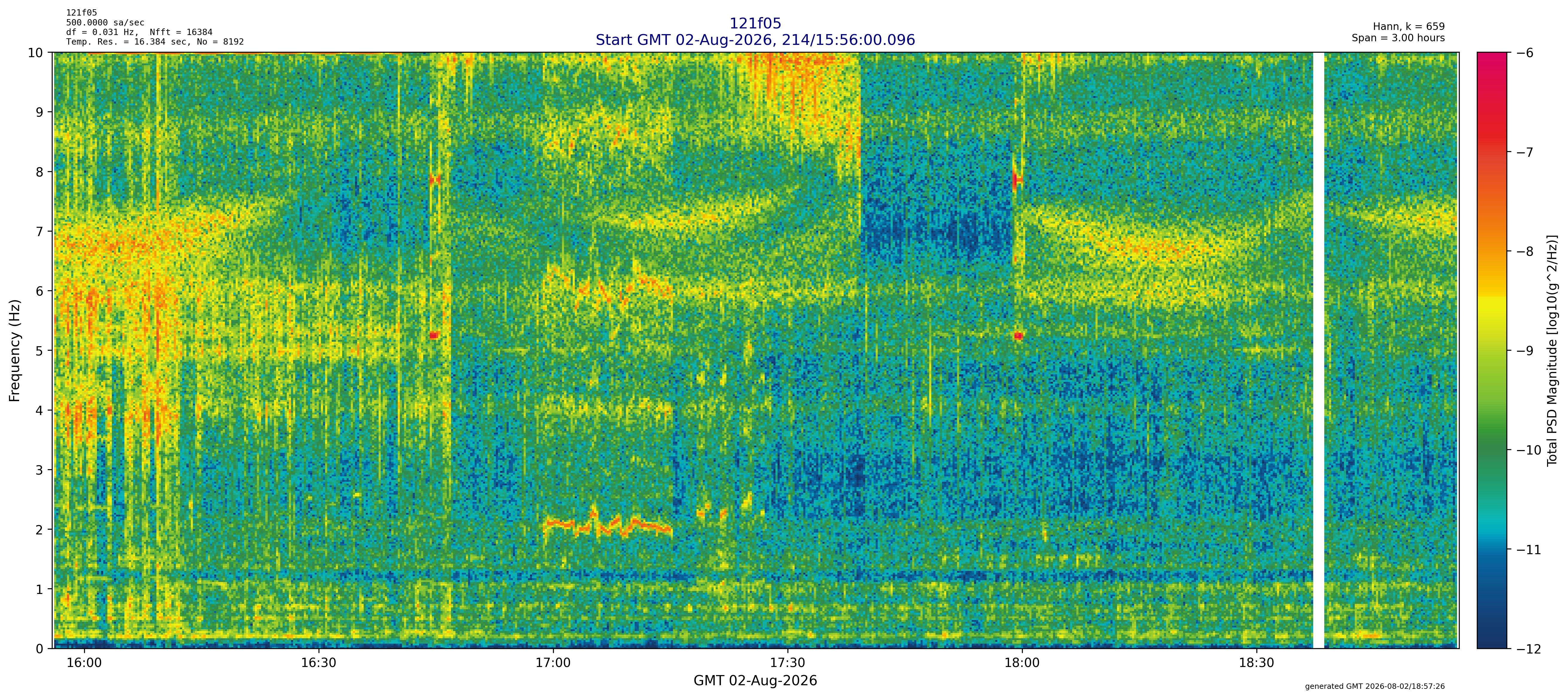Click the "16:00" time axis tick
The width and height of the screenshot is (1568, 699).
point(84,662)
